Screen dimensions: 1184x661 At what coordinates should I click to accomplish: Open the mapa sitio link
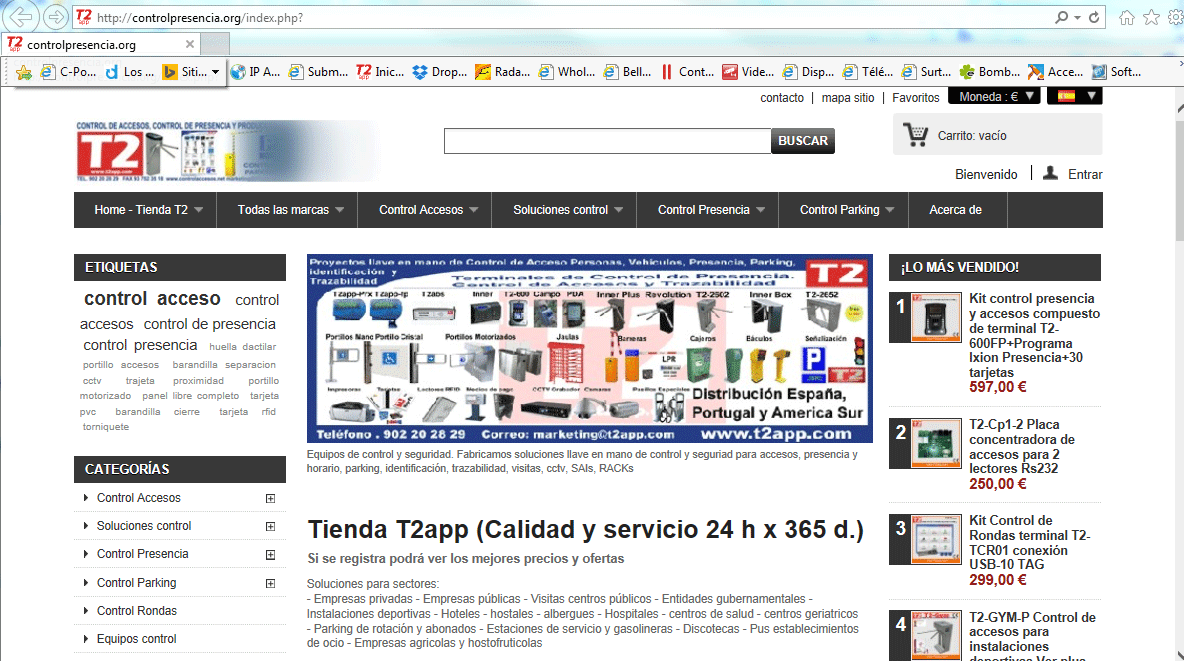pyautogui.click(x=847, y=97)
